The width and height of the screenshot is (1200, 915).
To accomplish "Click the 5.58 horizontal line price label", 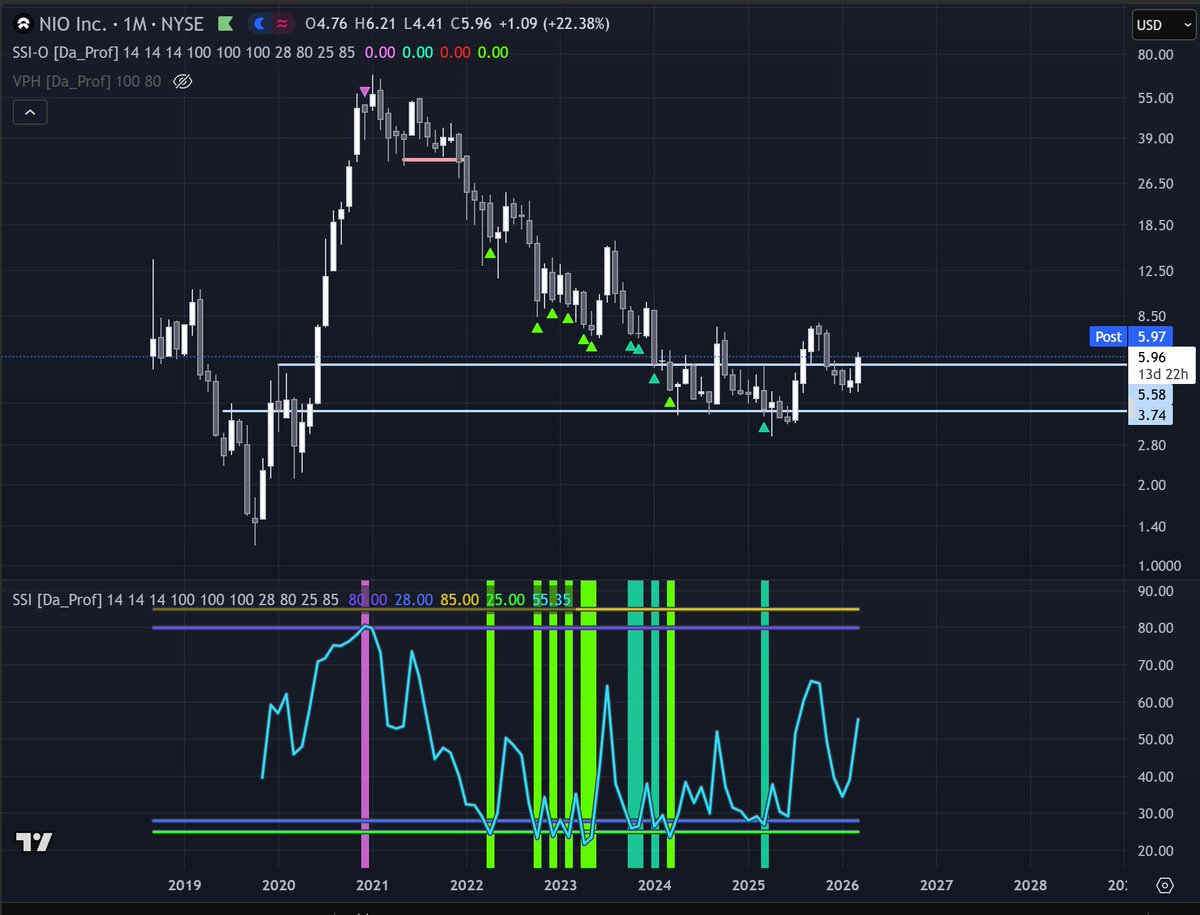I will pos(1152,395).
